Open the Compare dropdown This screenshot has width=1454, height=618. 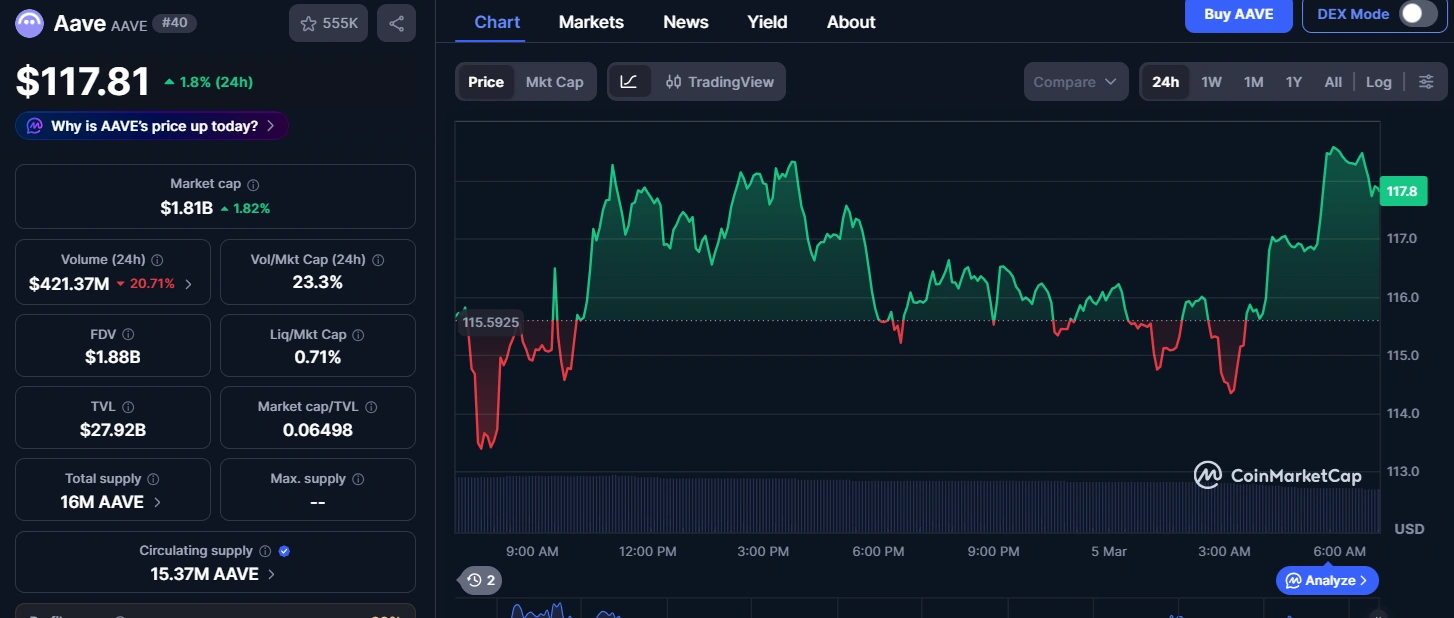click(1074, 81)
